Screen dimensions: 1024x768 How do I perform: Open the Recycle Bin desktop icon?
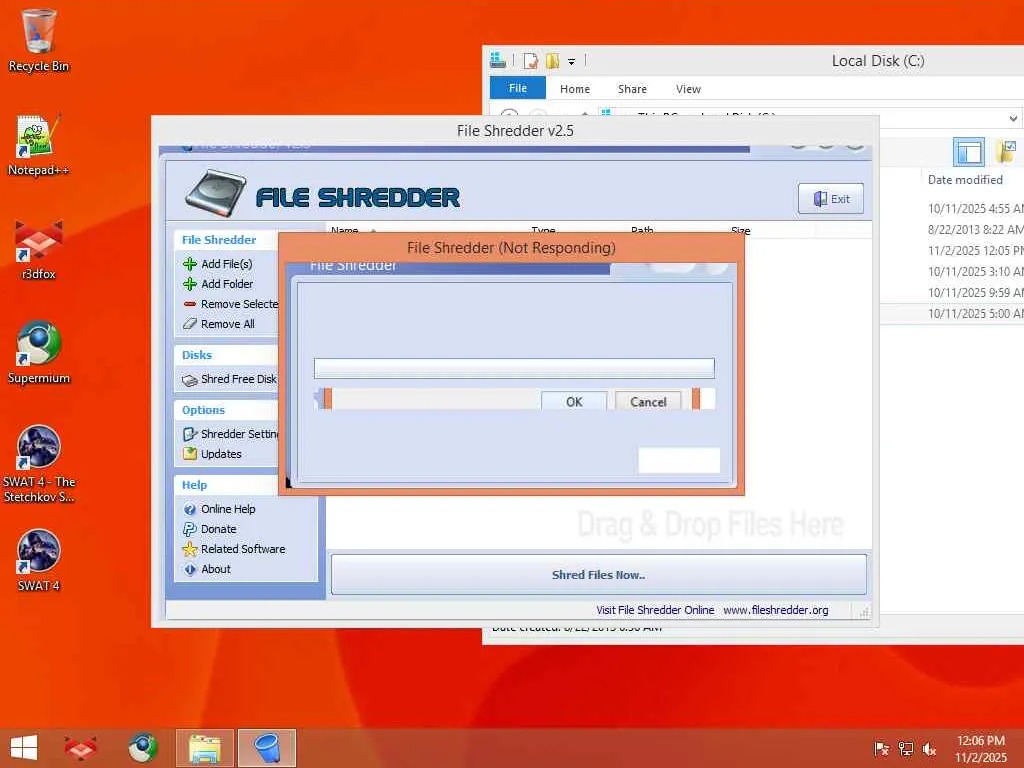coord(39,40)
